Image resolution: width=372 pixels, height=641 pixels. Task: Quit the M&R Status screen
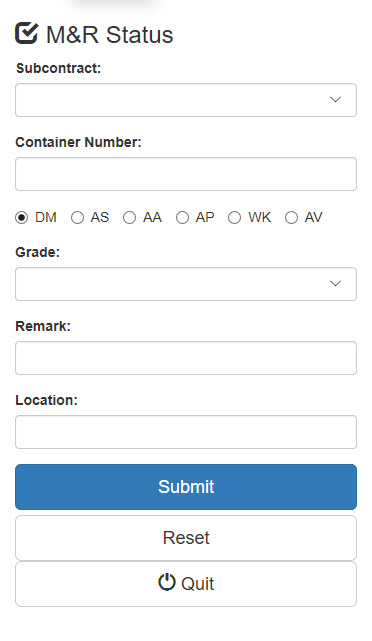(x=186, y=584)
